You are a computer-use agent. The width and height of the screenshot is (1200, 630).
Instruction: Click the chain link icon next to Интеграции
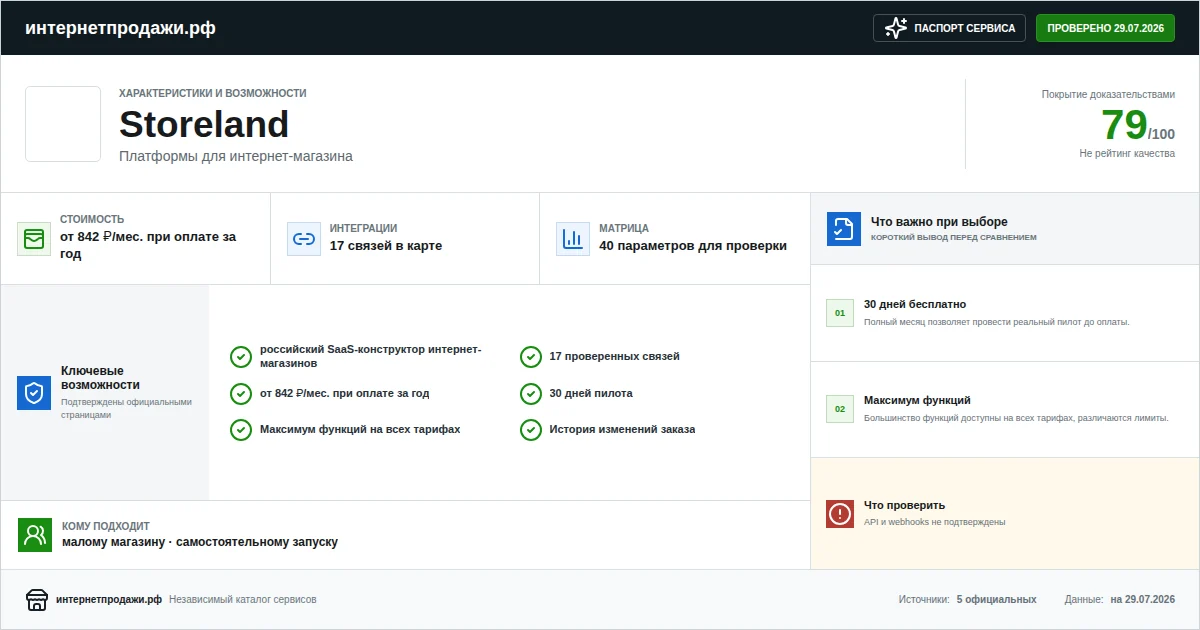[x=304, y=239]
